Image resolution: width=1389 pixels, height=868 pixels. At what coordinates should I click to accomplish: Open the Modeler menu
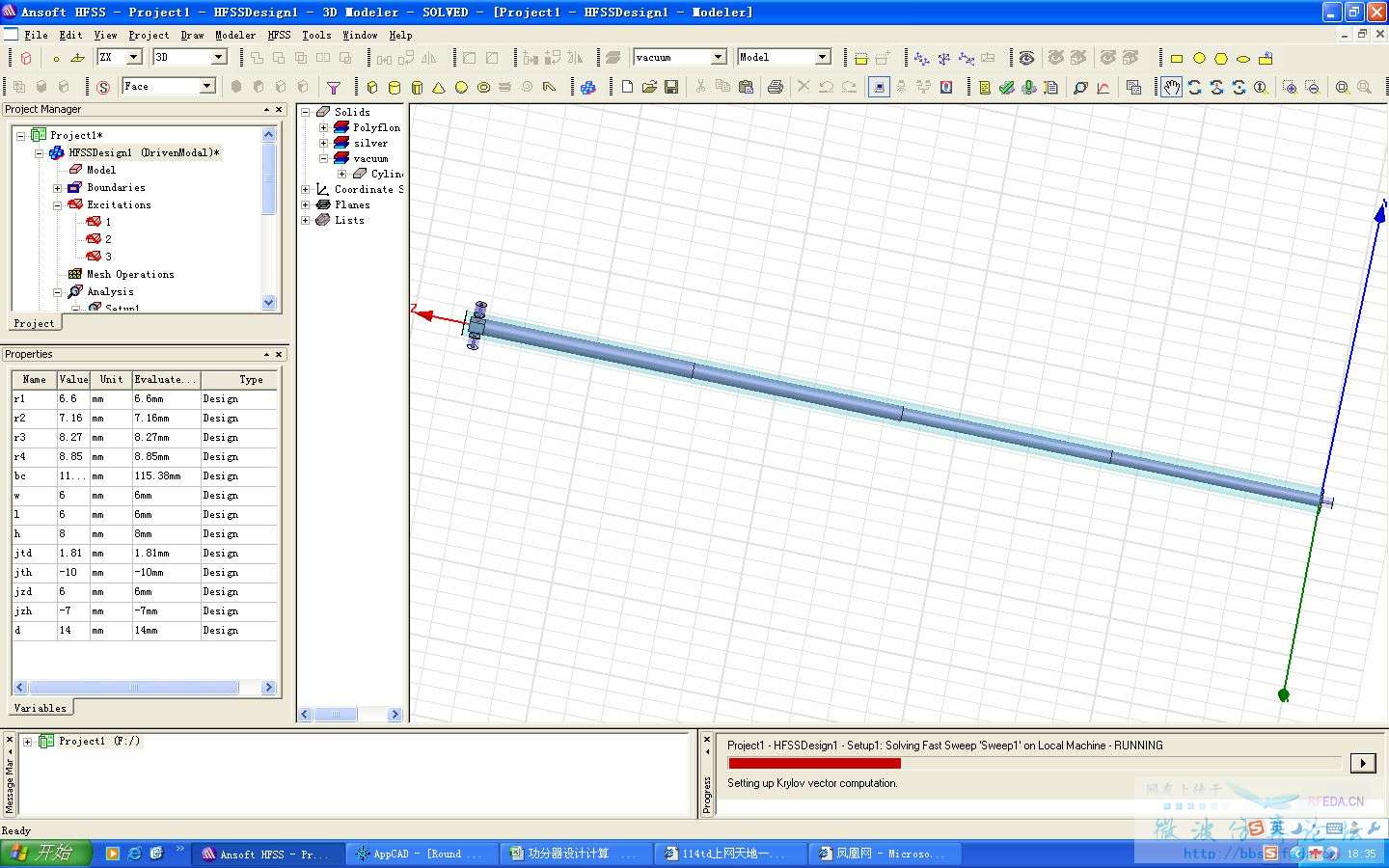[235, 35]
